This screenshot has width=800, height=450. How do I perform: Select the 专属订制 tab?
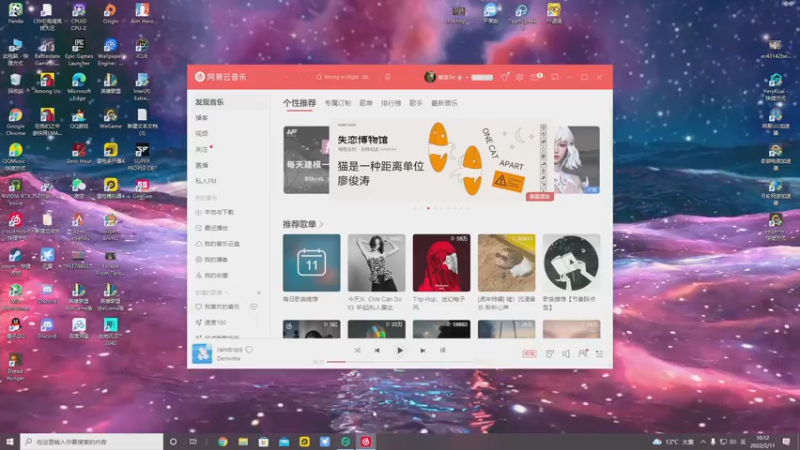coord(338,103)
